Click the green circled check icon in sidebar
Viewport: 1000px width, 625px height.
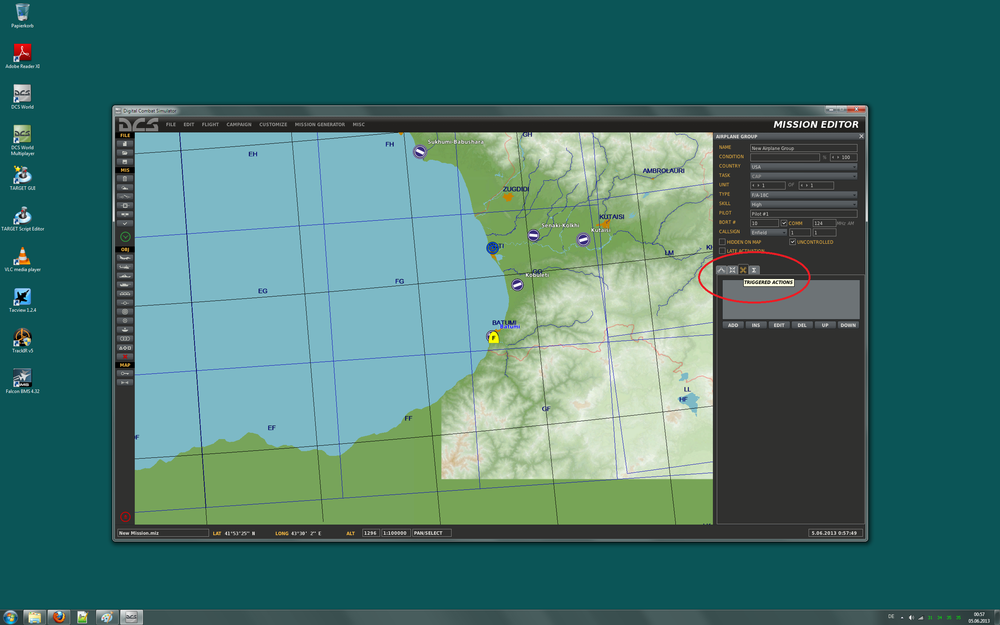click(x=125, y=235)
